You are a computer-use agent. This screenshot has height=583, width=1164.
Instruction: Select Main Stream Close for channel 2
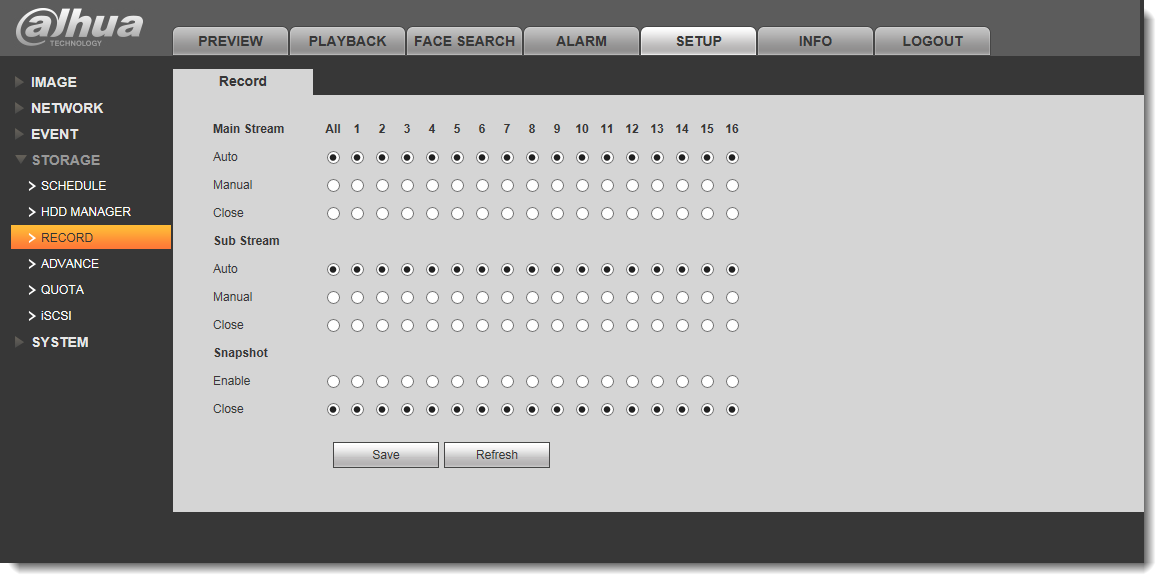[x=382, y=214]
